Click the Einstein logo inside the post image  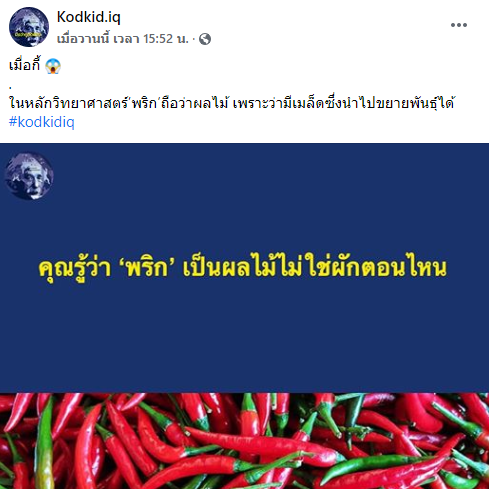(29, 176)
